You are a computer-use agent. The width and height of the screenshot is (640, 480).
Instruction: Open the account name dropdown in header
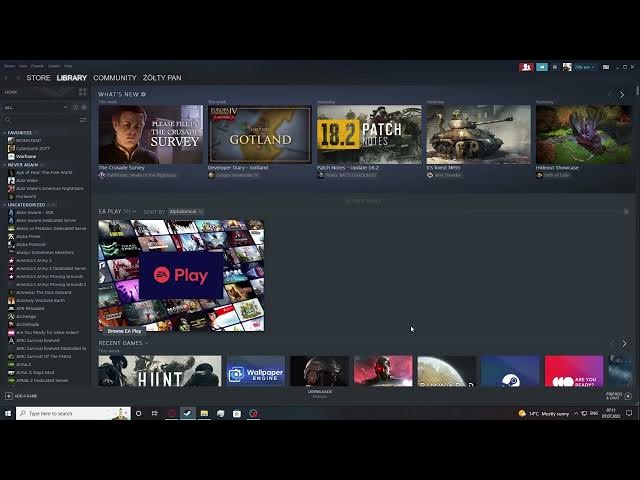584,67
